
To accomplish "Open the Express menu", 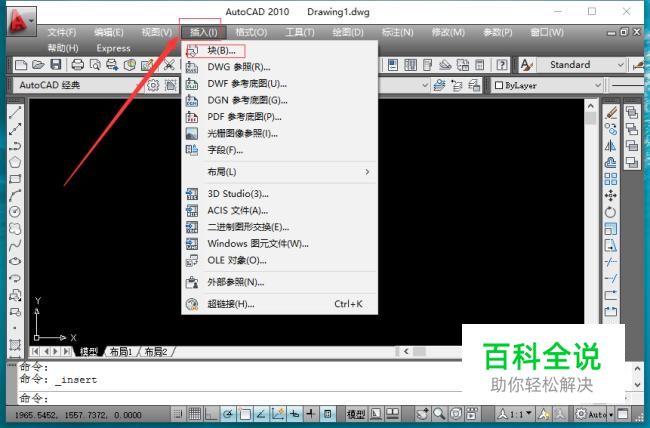I will (113, 48).
